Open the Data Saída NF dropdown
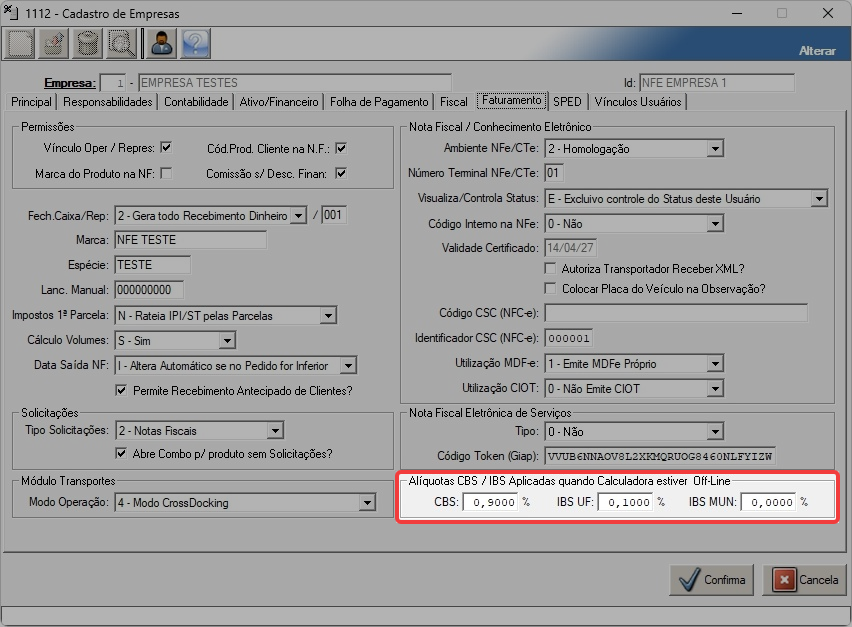 [348, 366]
